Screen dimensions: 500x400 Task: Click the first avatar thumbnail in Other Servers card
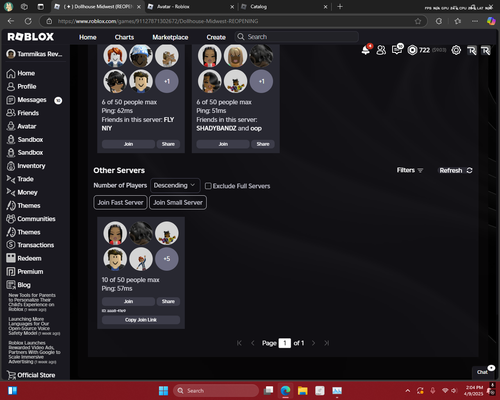click(x=115, y=233)
